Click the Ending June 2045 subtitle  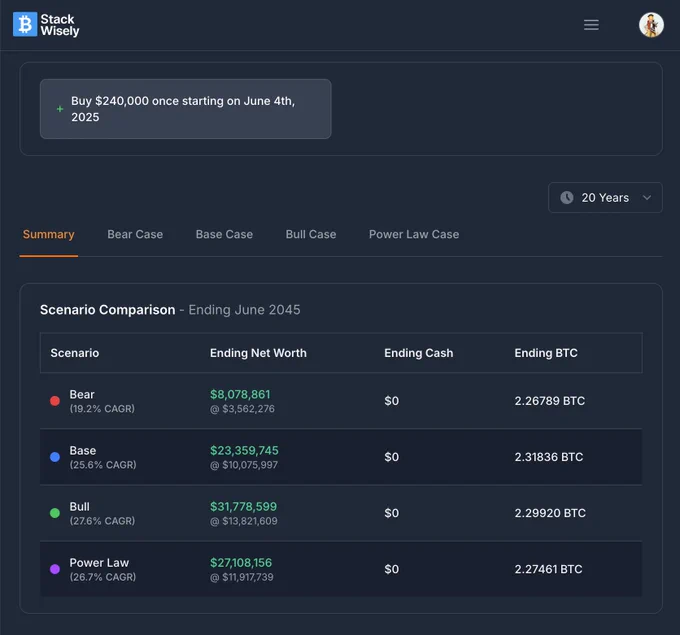coord(244,310)
